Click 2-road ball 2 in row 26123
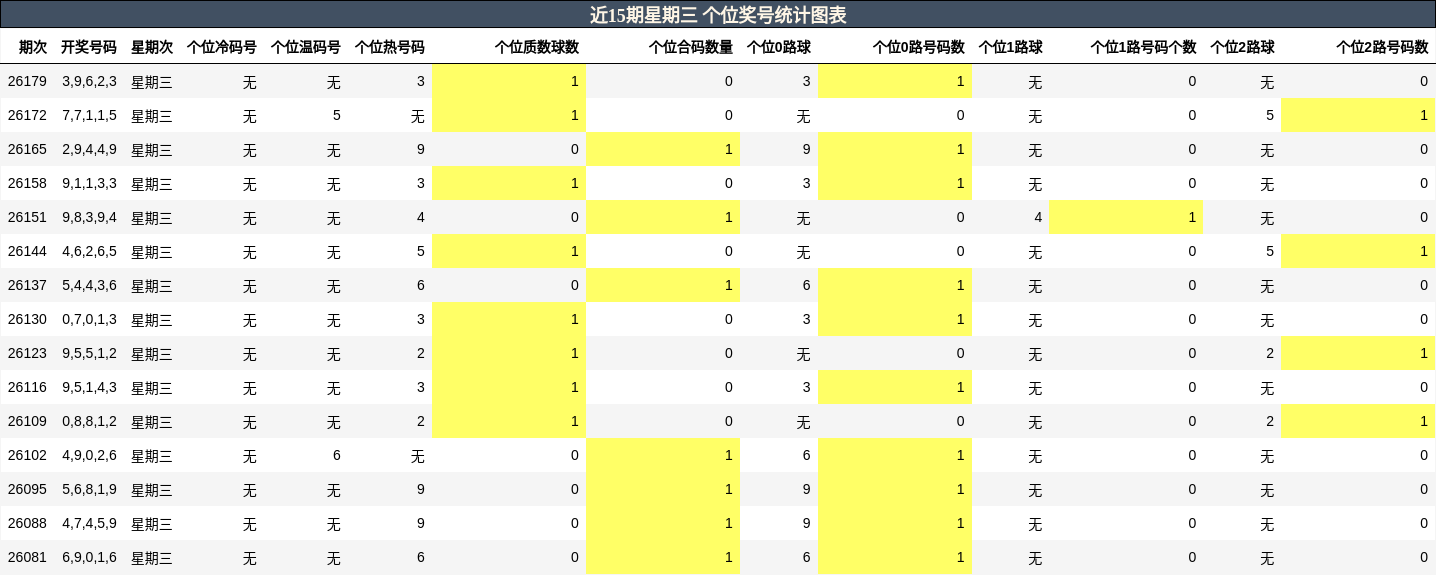 point(1270,353)
